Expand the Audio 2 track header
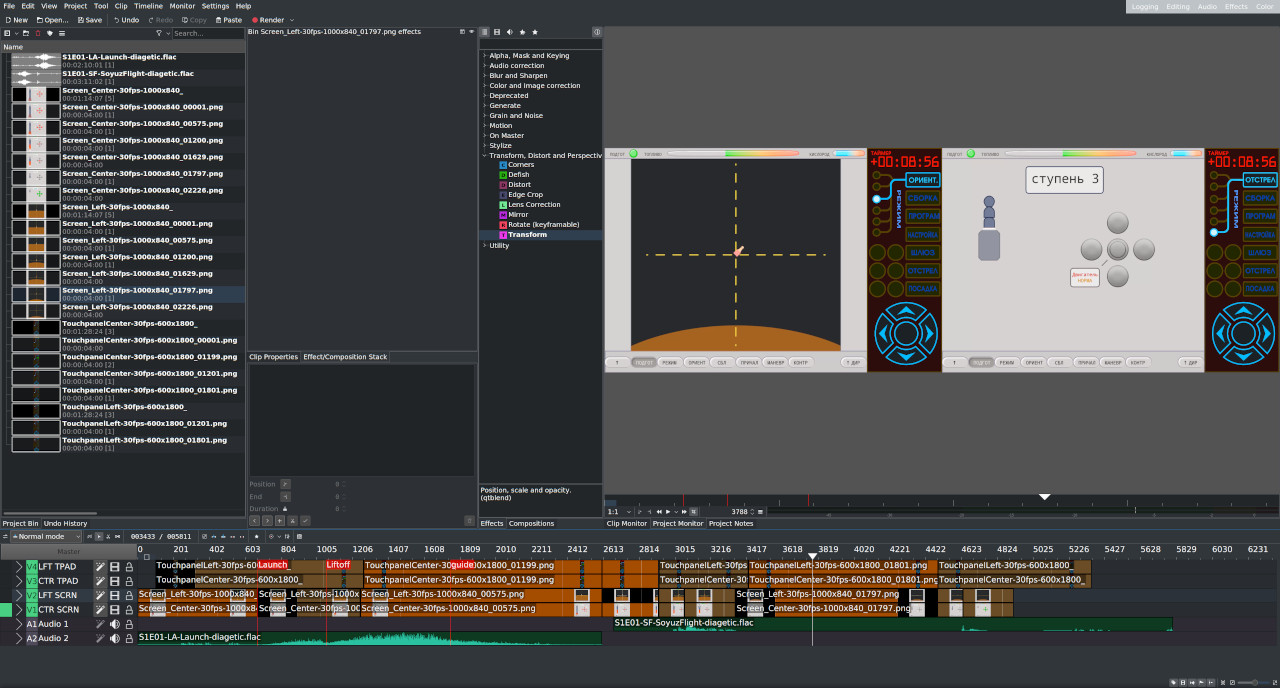The width and height of the screenshot is (1280, 688). 18,638
